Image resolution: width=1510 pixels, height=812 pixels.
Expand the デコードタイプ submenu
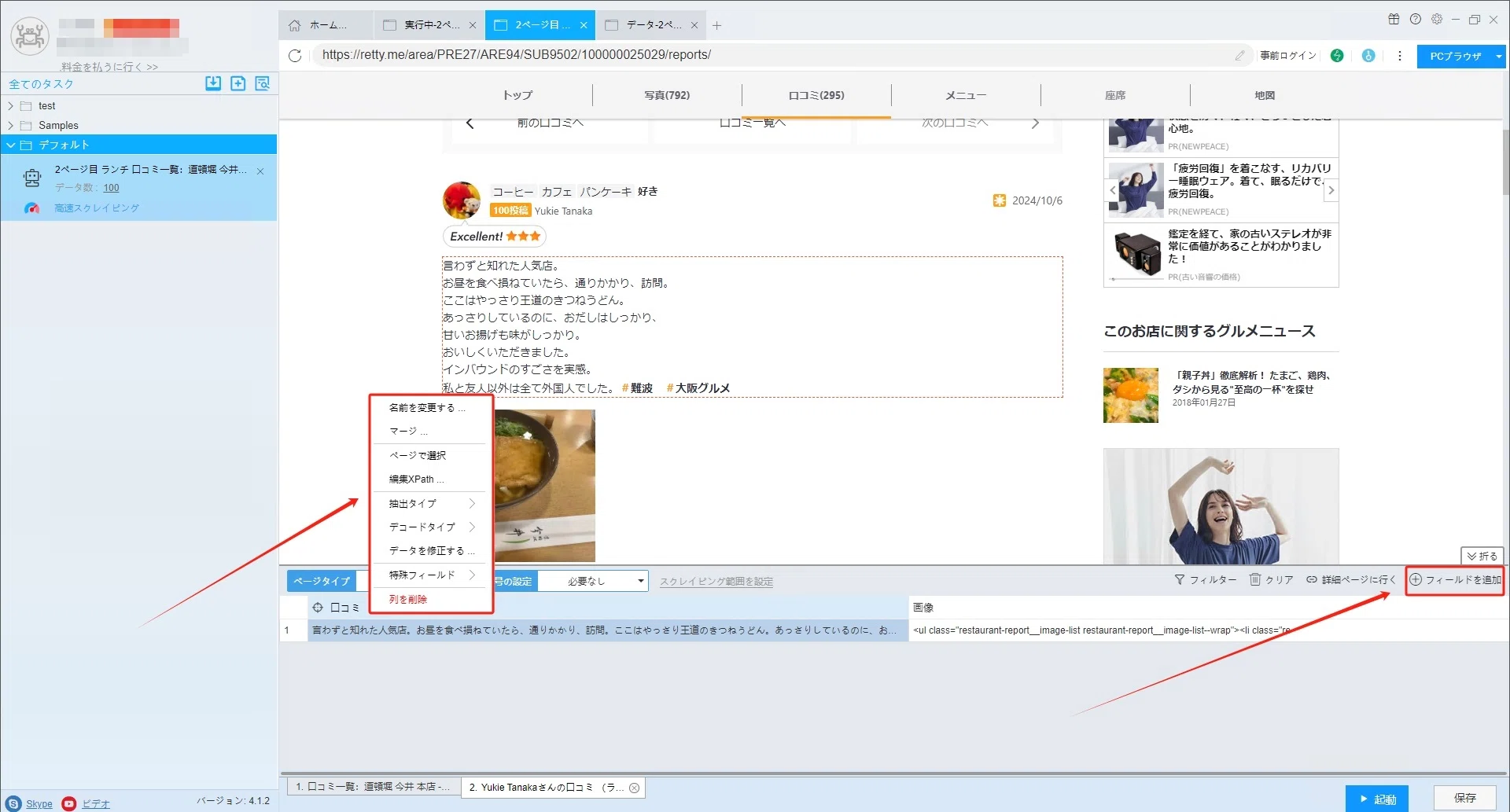pos(431,527)
